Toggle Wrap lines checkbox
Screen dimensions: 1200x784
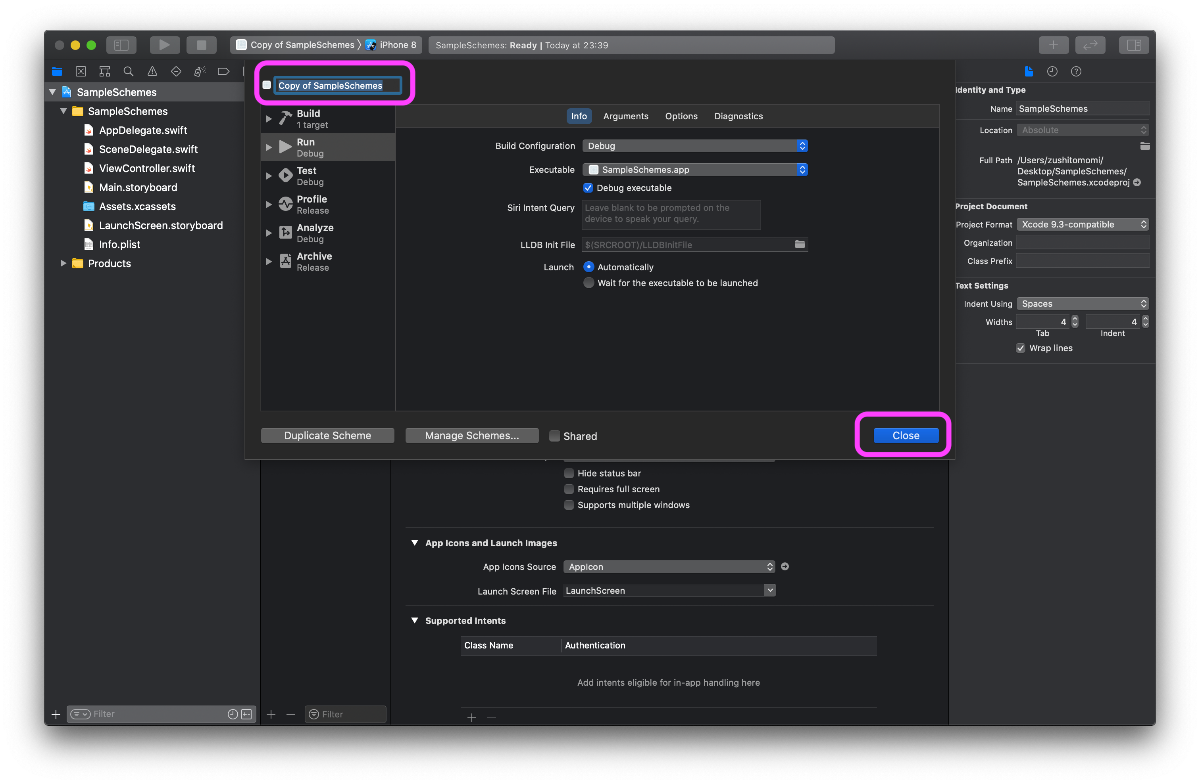coord(1021,348)
